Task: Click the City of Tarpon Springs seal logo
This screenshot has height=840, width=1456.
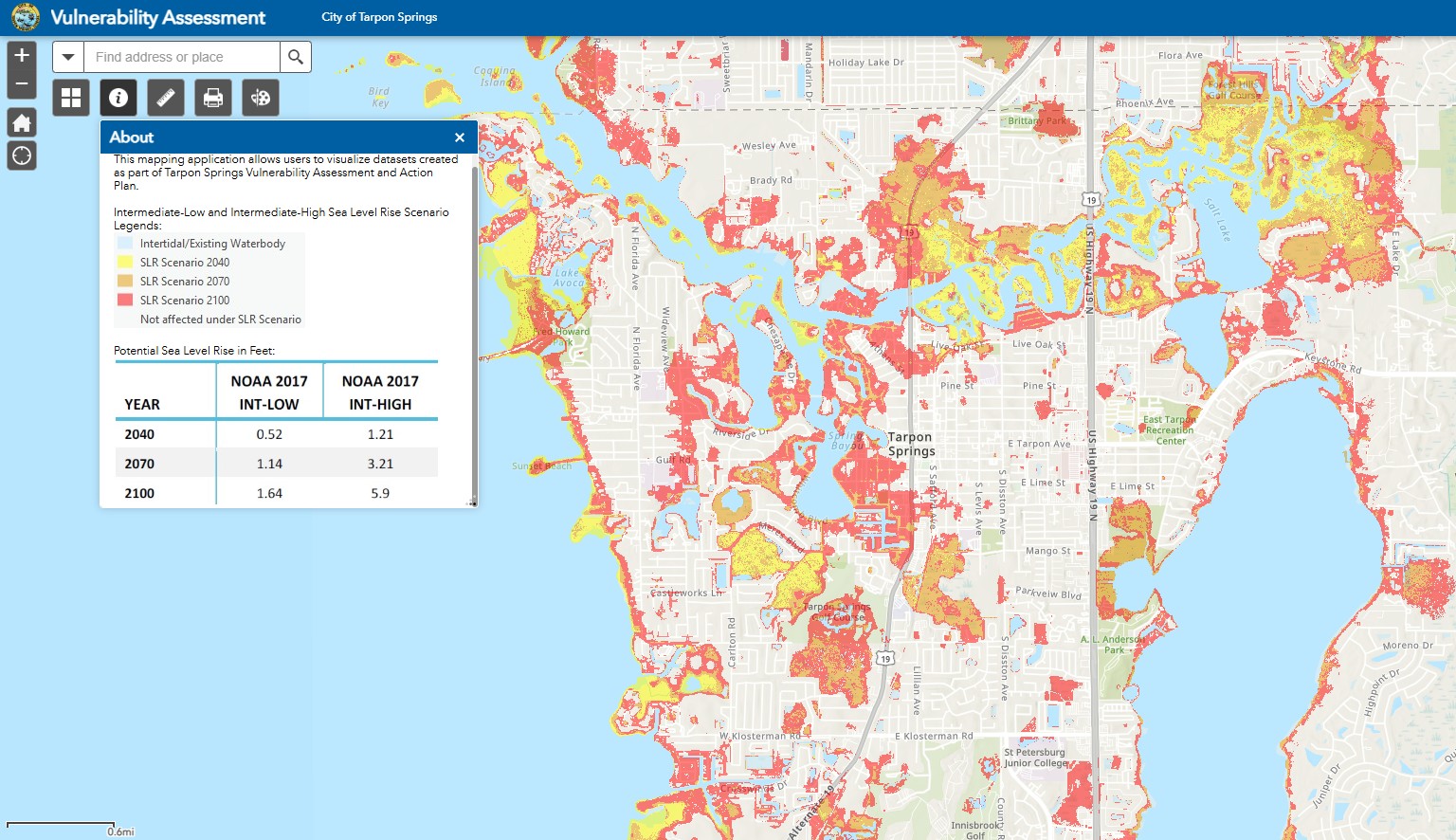Action: click(26, 17)
